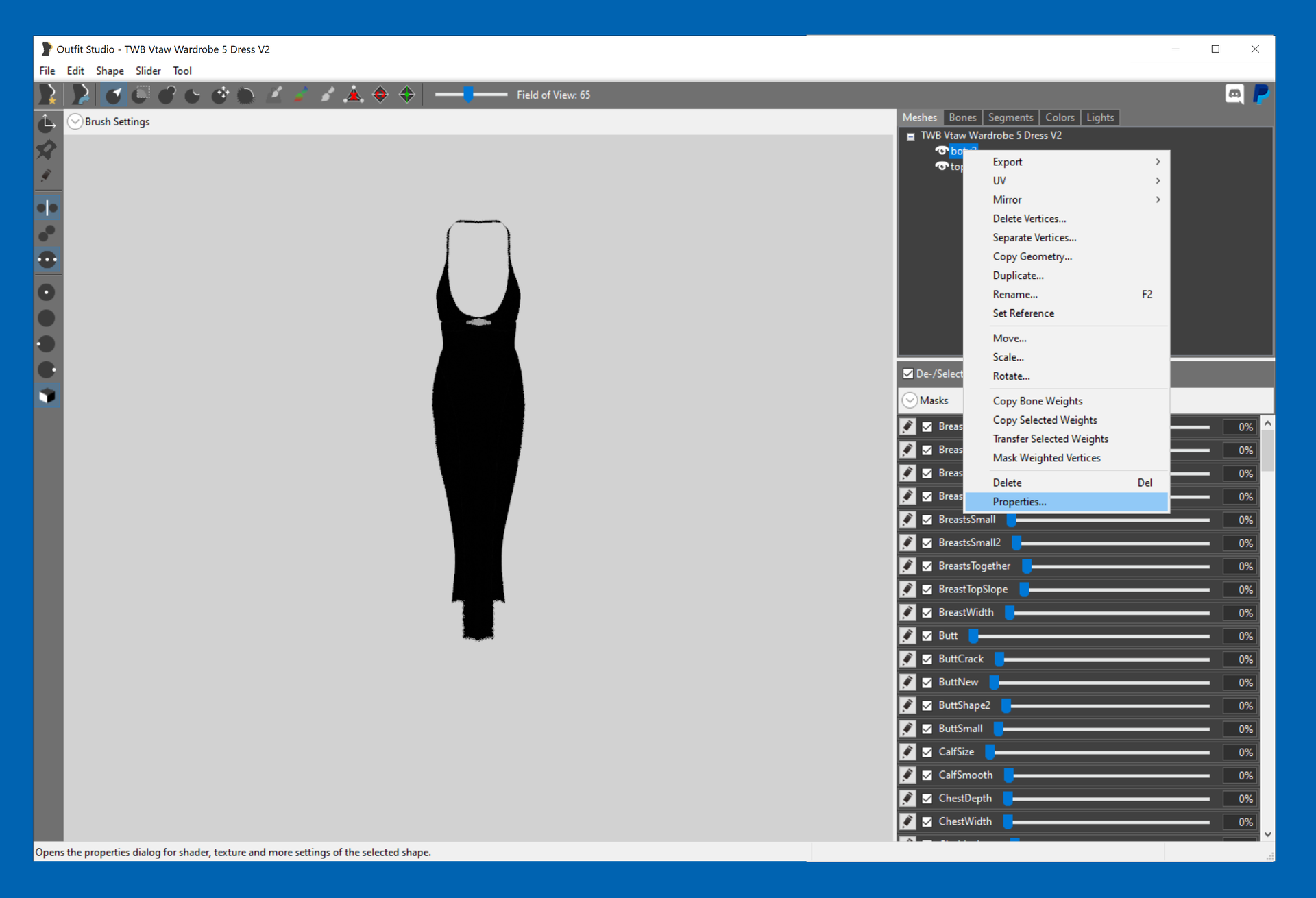Toggle X-Mirror brush option
The image size is (1316, 898).
47,207
